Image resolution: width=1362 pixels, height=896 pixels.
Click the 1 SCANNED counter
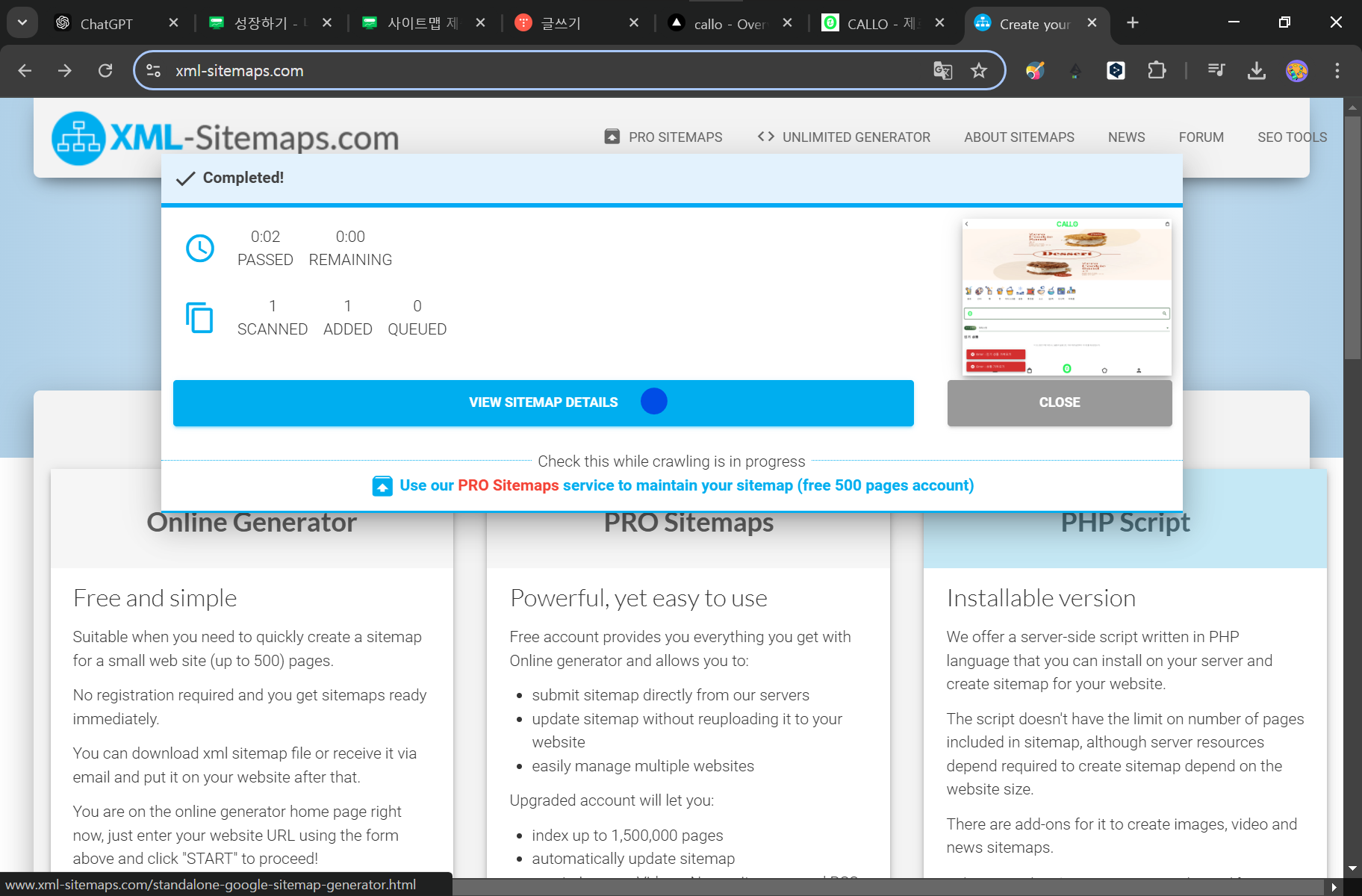click(x=273, y=317)
